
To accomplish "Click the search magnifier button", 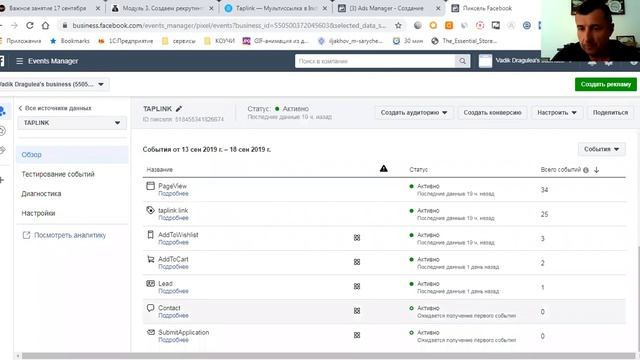I will [x=462, y=61].
